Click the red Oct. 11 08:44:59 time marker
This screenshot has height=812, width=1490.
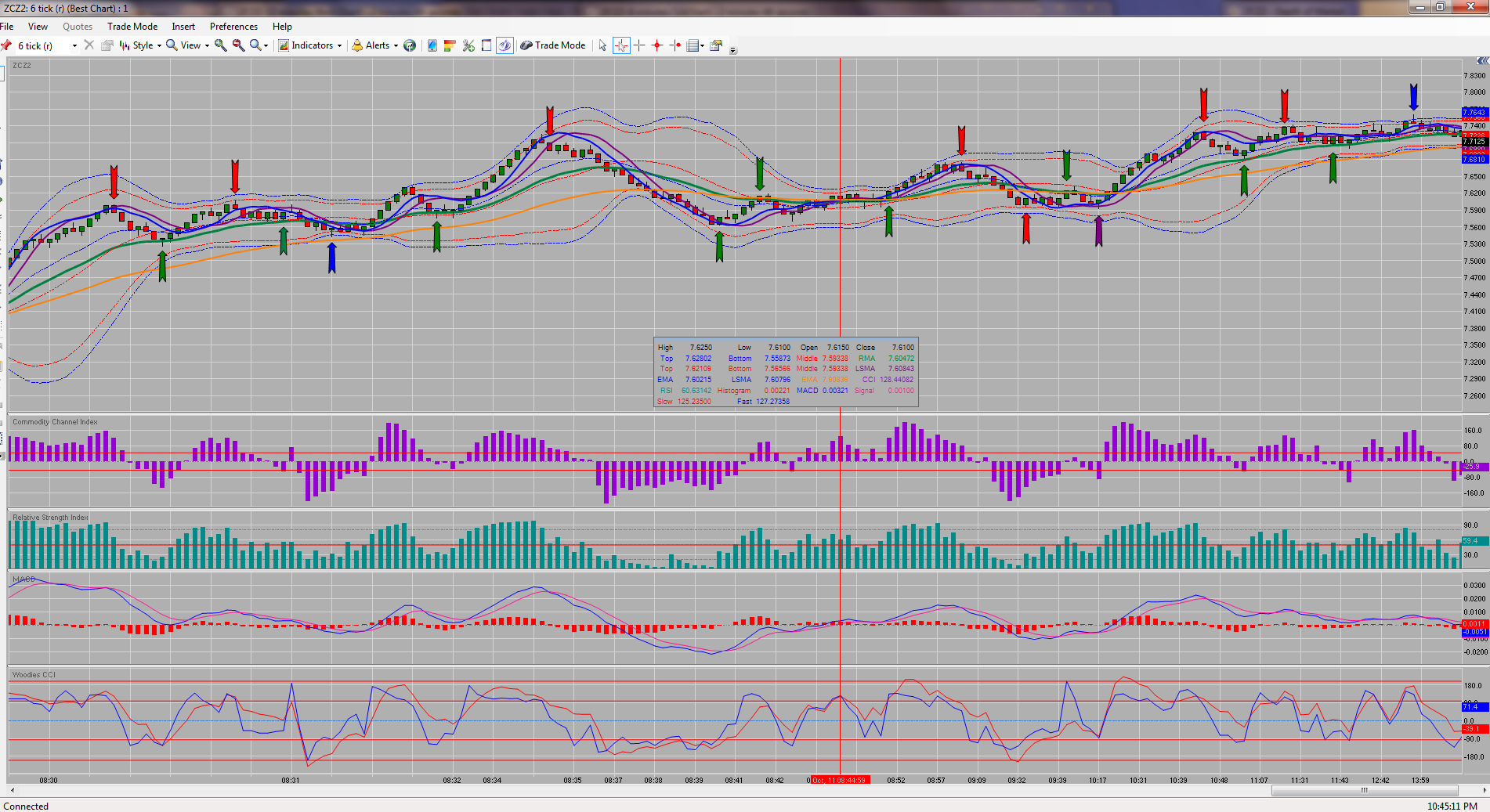(839, 780)
